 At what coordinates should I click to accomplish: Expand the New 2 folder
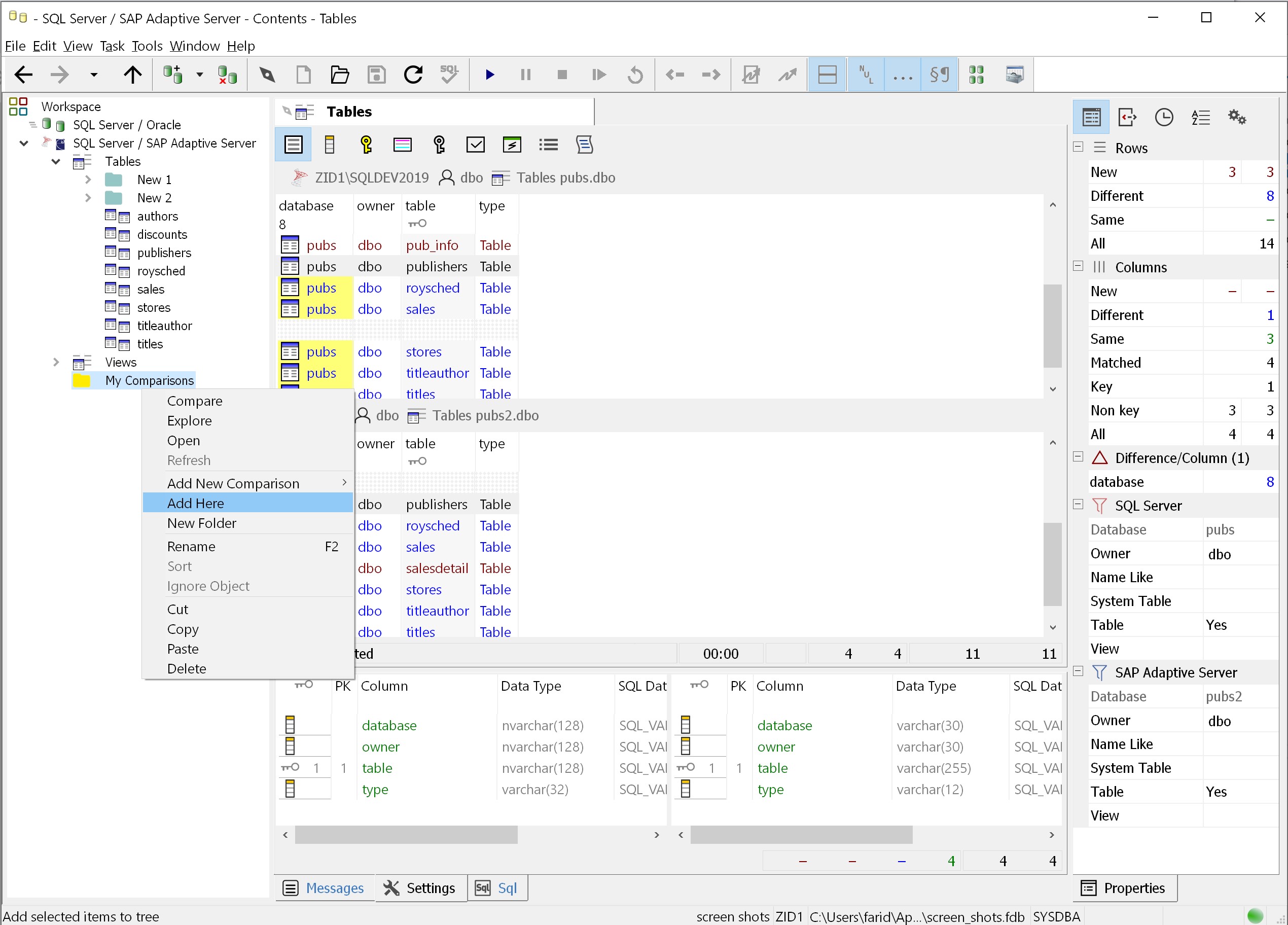tap(88, 198)
